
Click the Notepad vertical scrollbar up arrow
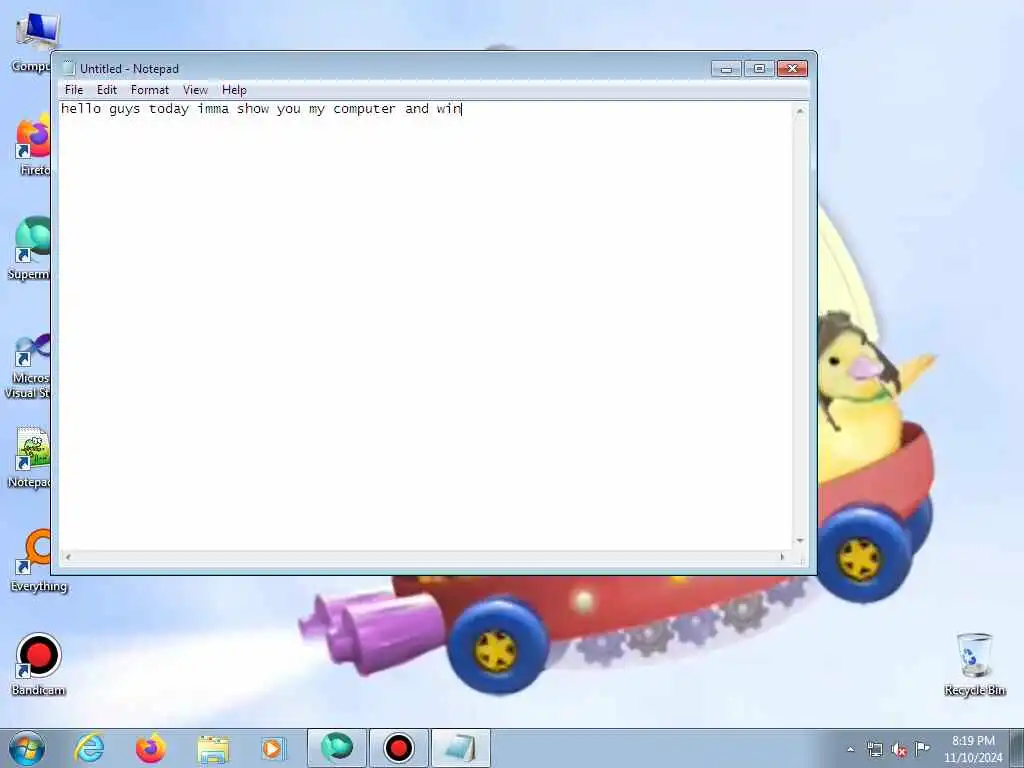800,111
